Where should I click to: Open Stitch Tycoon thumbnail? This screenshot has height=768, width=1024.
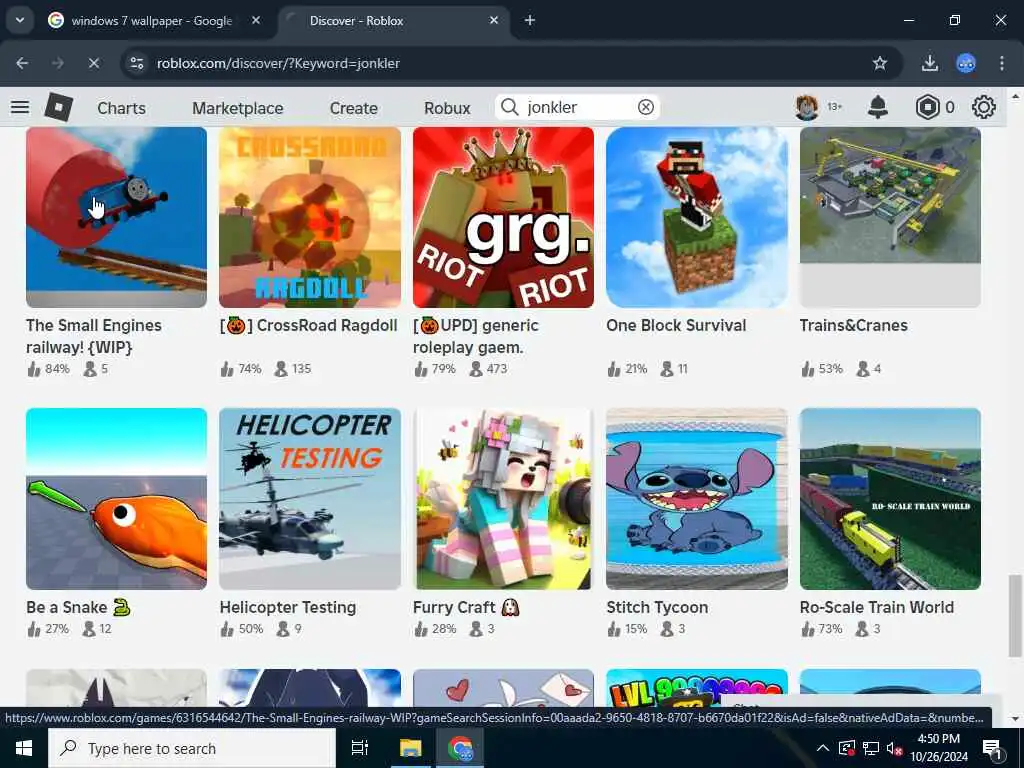click(697, 499)
